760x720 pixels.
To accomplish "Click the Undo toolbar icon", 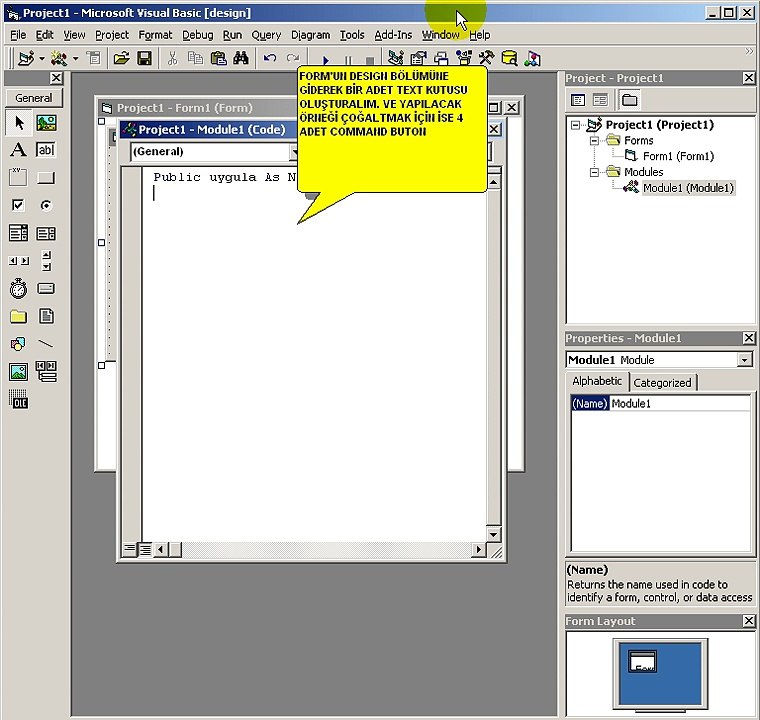I will coord(269,59).
